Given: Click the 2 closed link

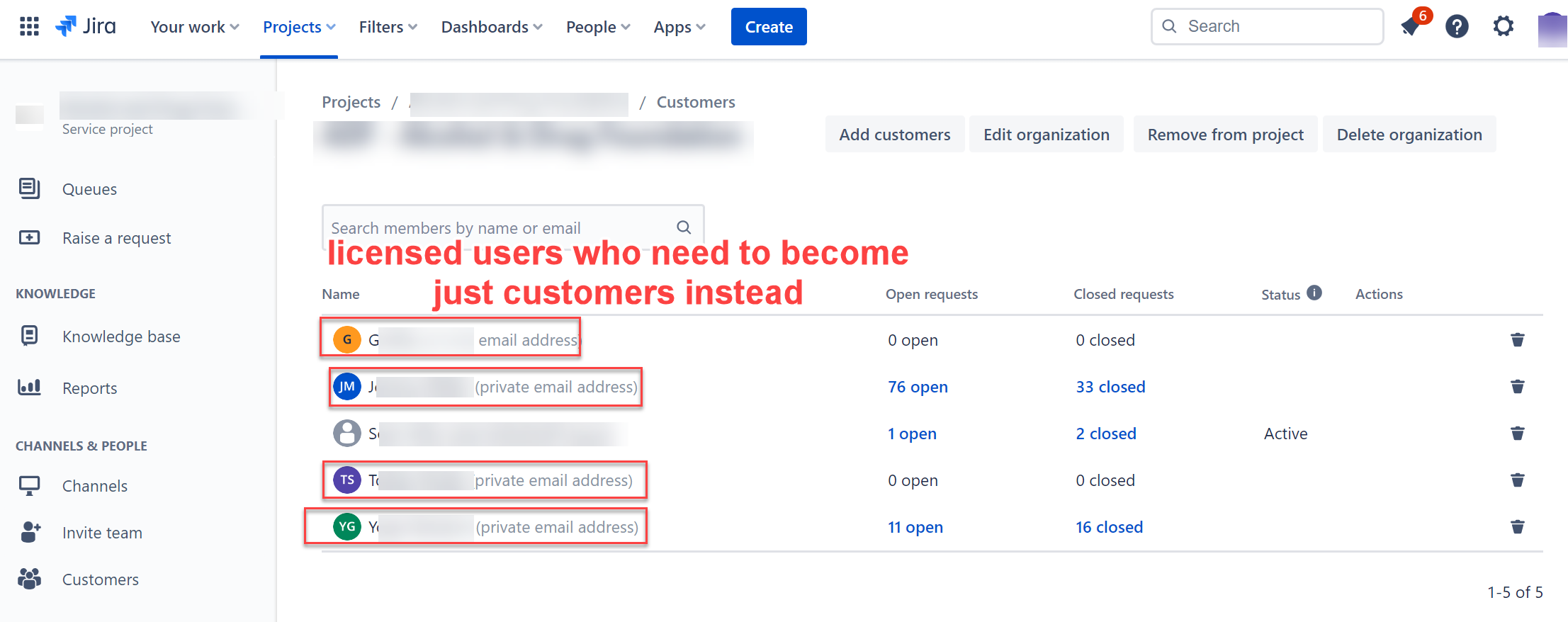Looking at the screenshot, I should [1106, 434].
